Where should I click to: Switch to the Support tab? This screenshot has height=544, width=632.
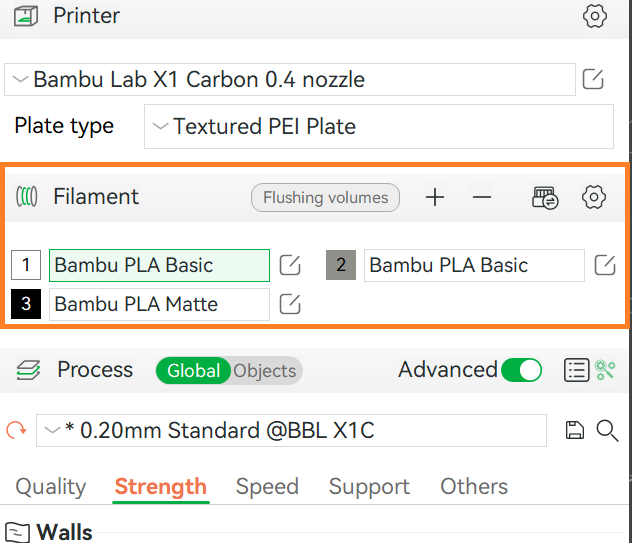click(369, 487)
